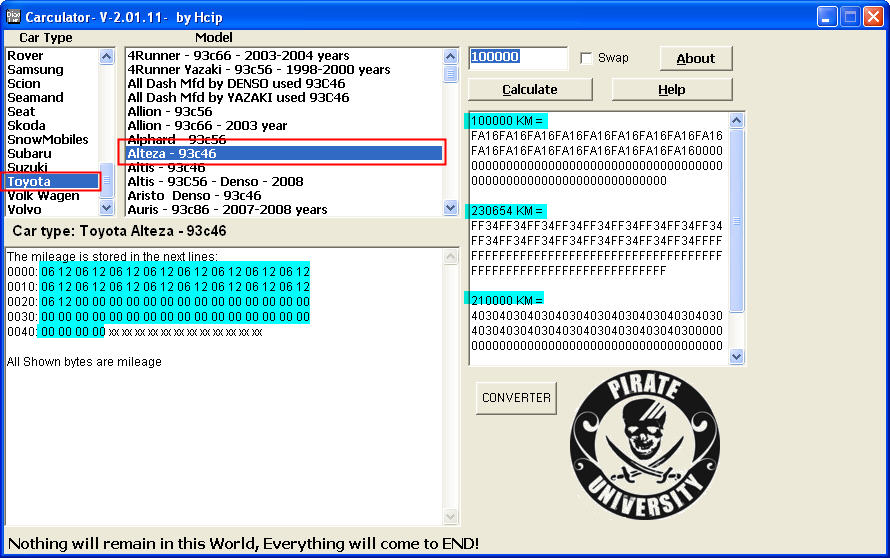Image resolution: width=890 pixels, height=558 pixels.
Task: Click the Carculator title bar app icon
Action: click(x=13, y=16)
